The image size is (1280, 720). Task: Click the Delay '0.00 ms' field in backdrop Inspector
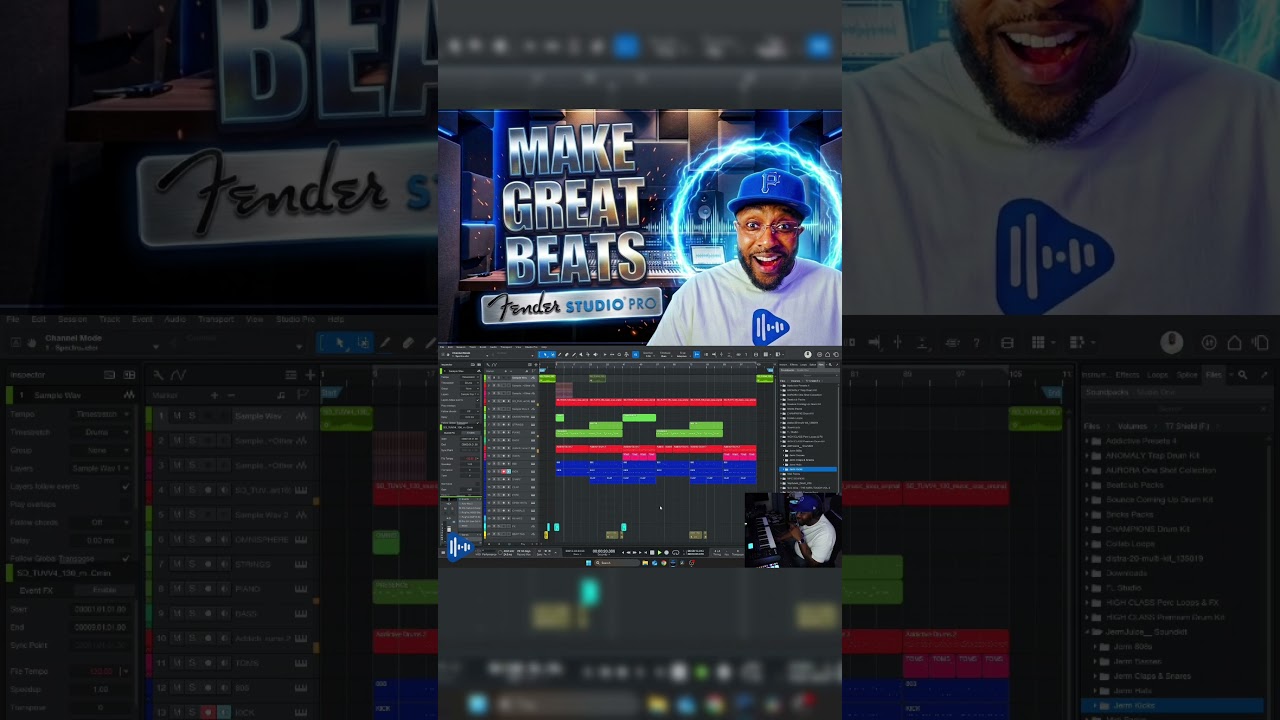[x=102, y=540]
